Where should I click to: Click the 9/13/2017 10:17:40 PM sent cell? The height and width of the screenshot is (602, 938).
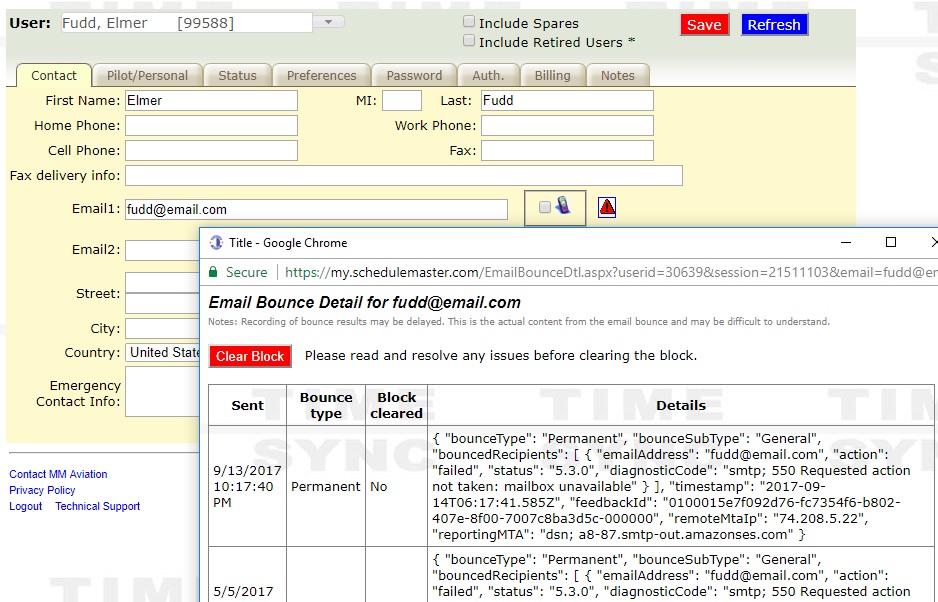pos(248,487)
